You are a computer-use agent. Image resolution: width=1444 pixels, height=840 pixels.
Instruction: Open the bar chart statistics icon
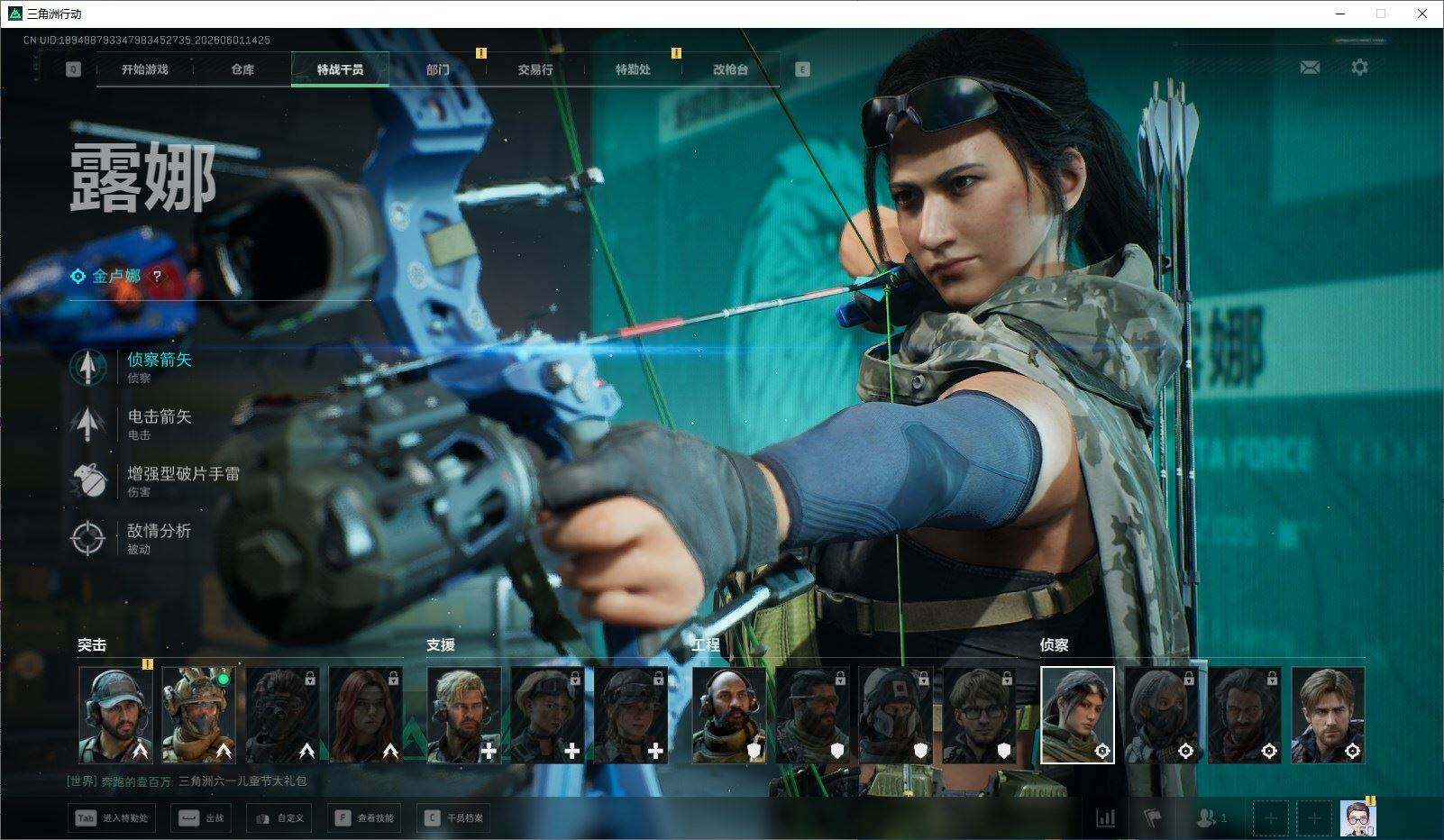tap(1105, 818)
